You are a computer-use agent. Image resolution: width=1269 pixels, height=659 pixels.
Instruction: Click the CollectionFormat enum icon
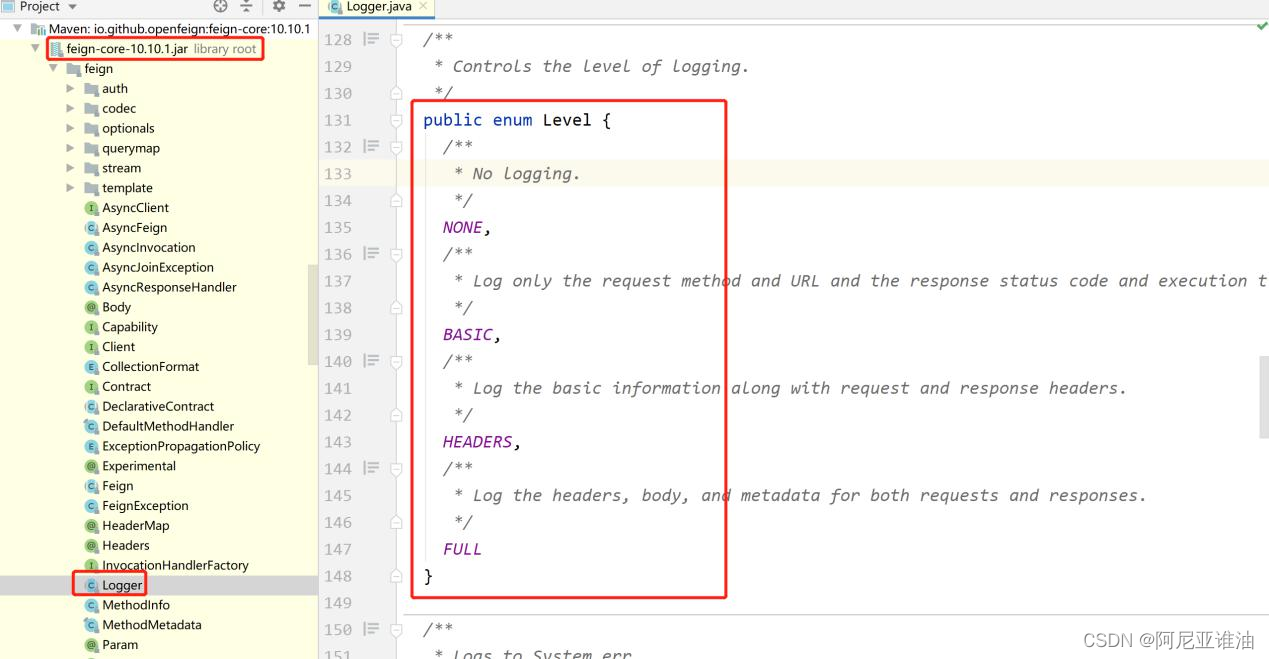[x=92, y=367]
